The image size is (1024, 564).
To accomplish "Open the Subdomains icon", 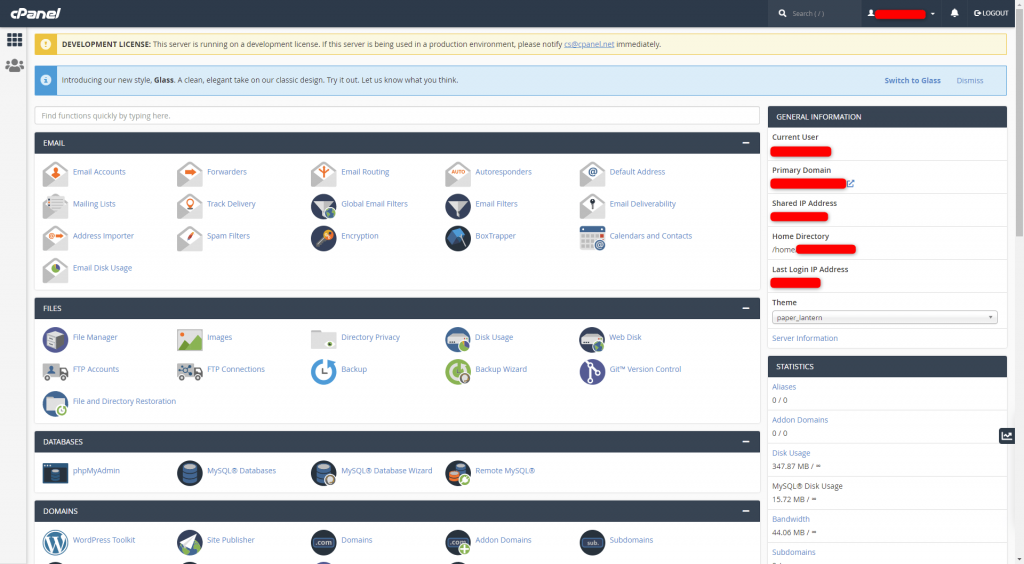I will (x=592, y=542).
